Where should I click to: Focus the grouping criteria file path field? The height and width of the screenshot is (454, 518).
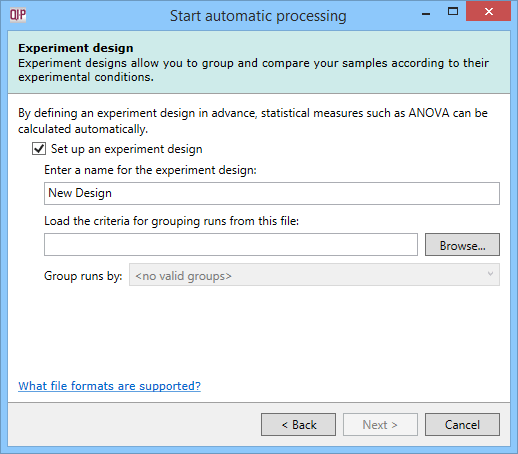231,245
